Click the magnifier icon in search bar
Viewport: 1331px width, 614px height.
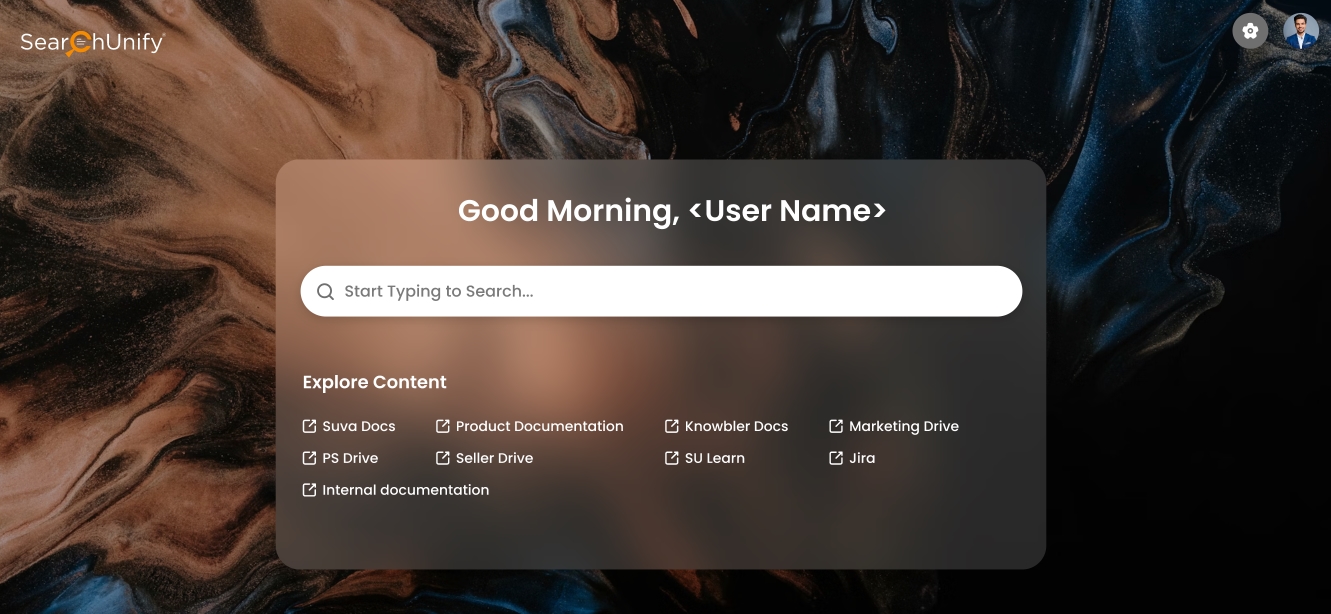[325, 292]
